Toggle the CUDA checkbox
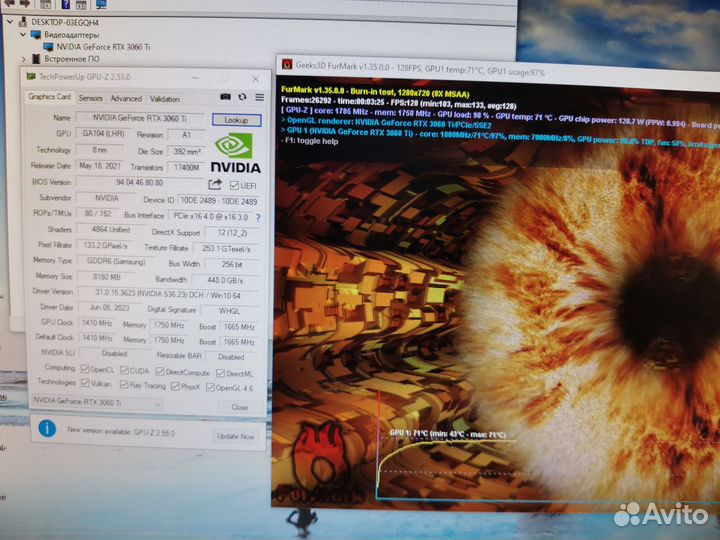Viewport: 720px width, 540px height. coord(122,370)
